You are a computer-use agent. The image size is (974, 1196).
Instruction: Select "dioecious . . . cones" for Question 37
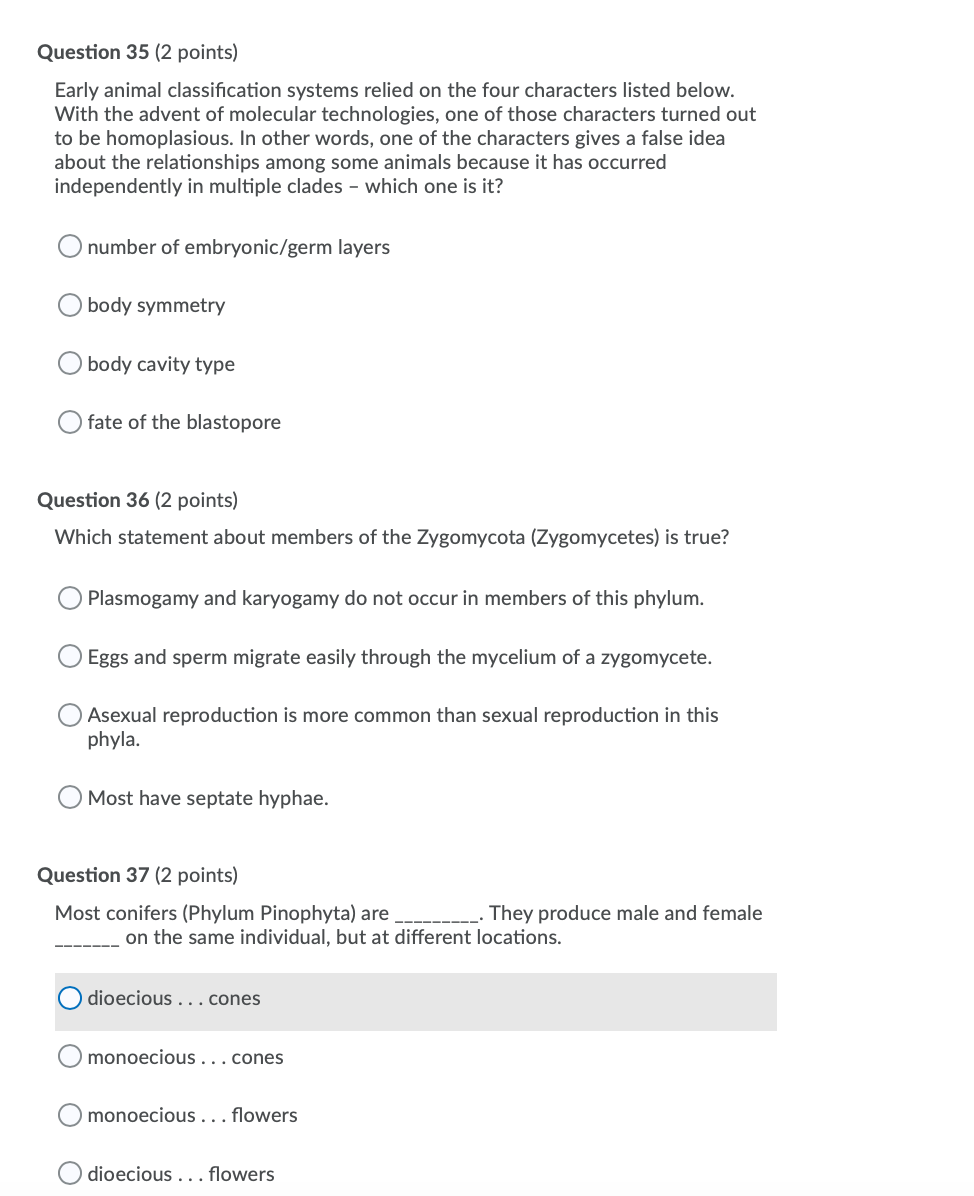(69, 997)
